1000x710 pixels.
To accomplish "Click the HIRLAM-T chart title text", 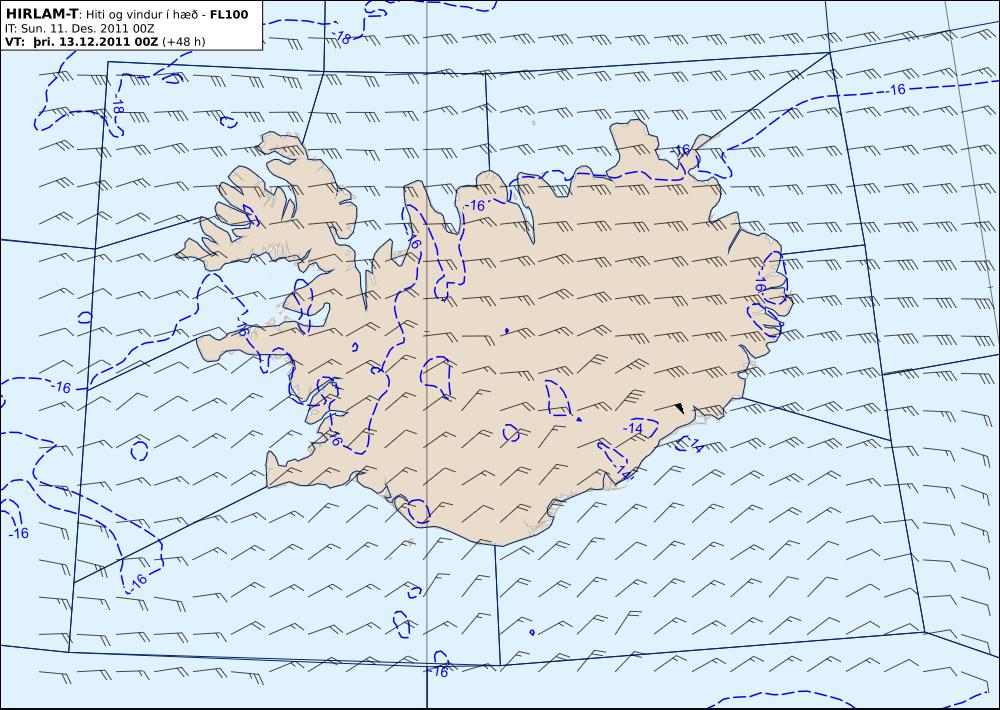I will 41,14.
